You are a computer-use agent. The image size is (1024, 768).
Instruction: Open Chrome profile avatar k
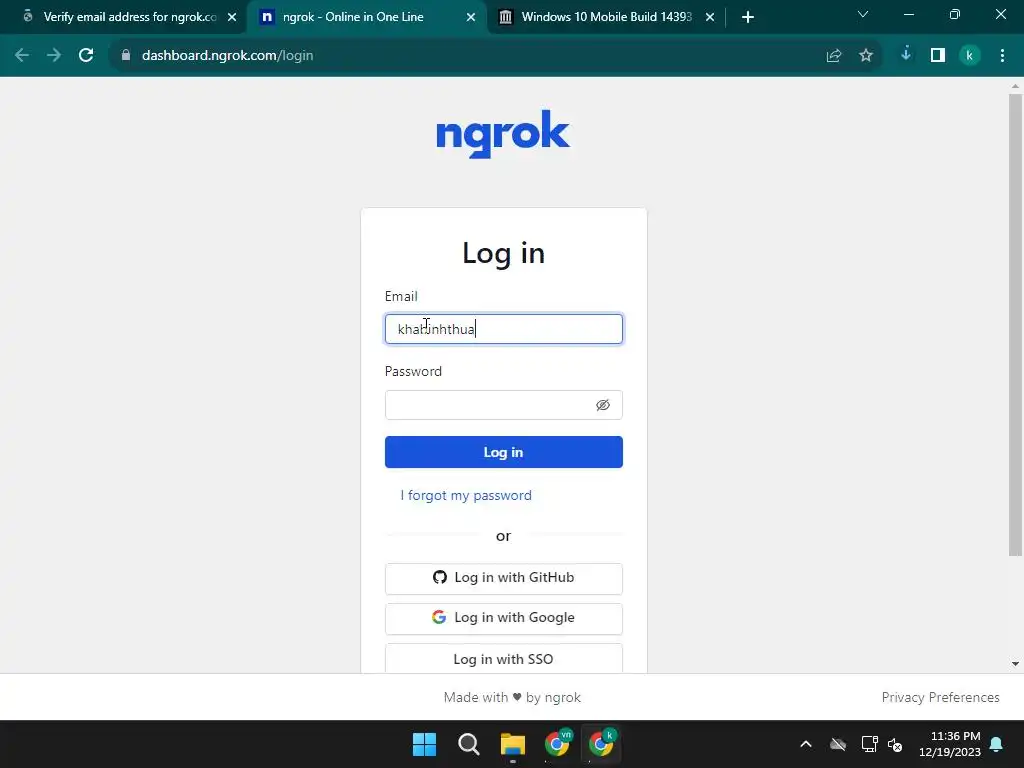(x=970, y=56)
